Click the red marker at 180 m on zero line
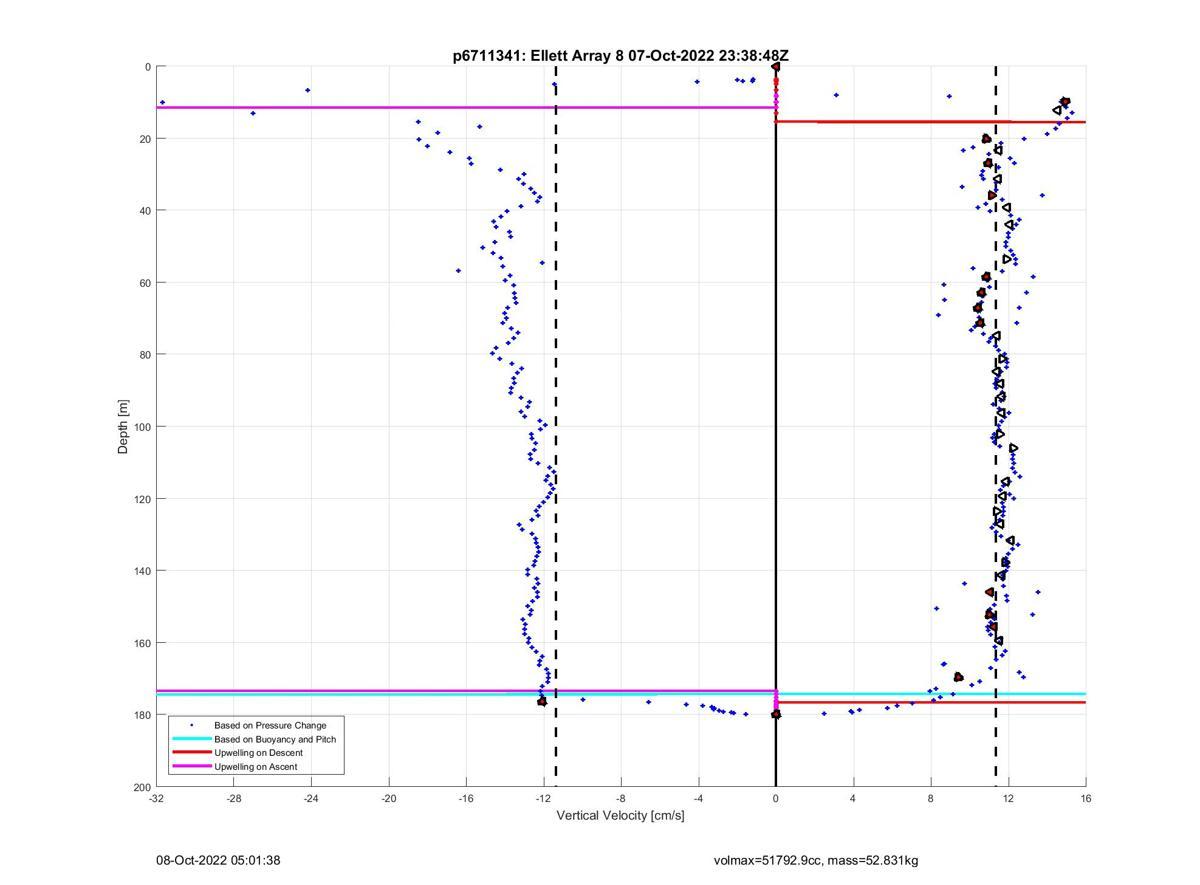 776,714
